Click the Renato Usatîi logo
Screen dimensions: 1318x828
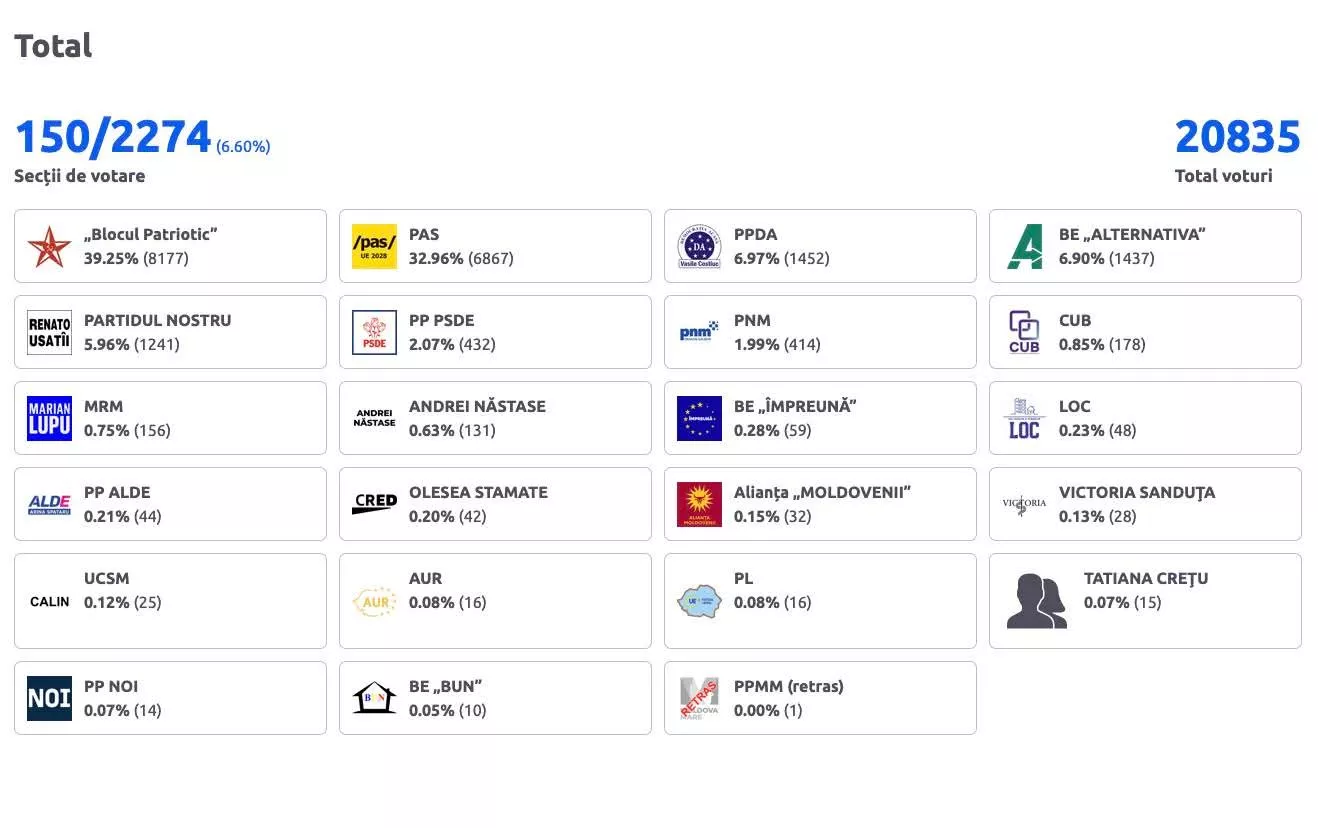click(x=49, y=332)
